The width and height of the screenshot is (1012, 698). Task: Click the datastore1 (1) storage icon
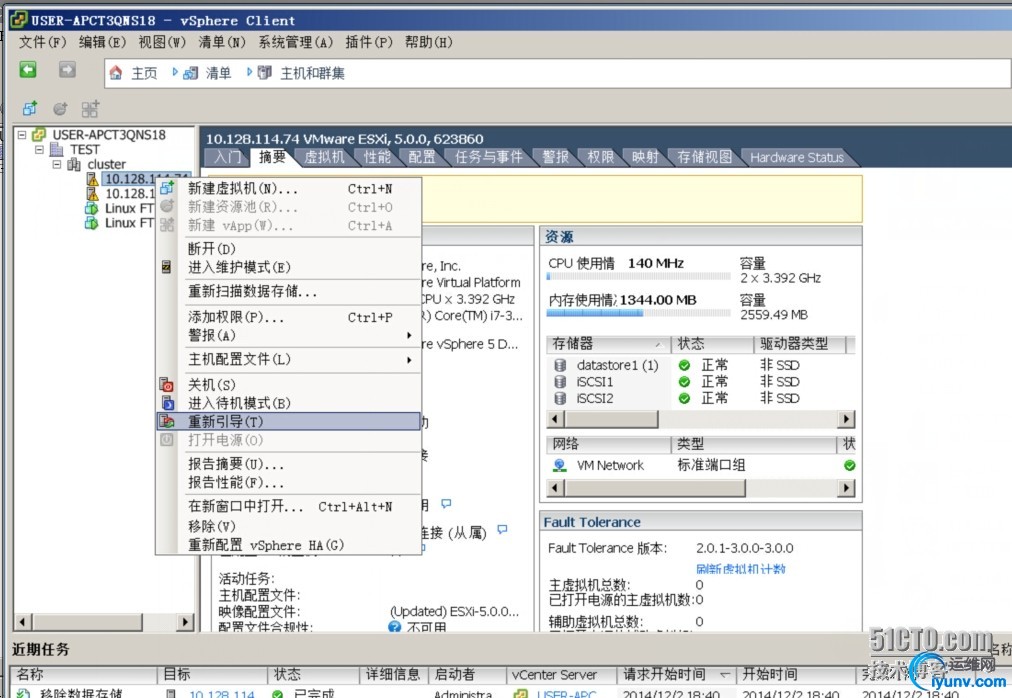coord(560,365)
